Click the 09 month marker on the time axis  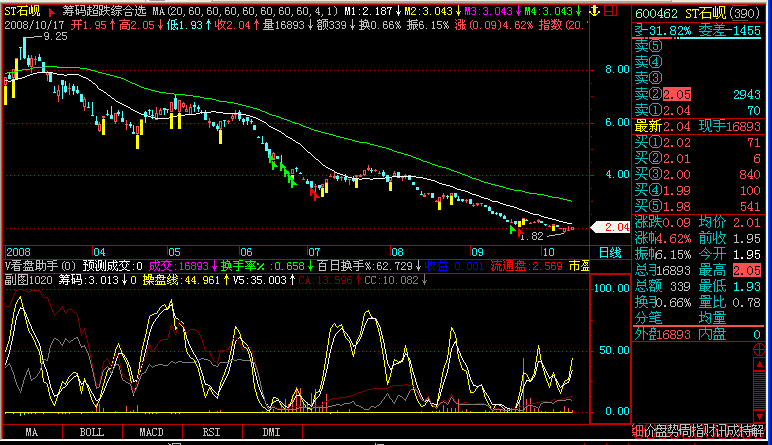(x=477, y=252)
